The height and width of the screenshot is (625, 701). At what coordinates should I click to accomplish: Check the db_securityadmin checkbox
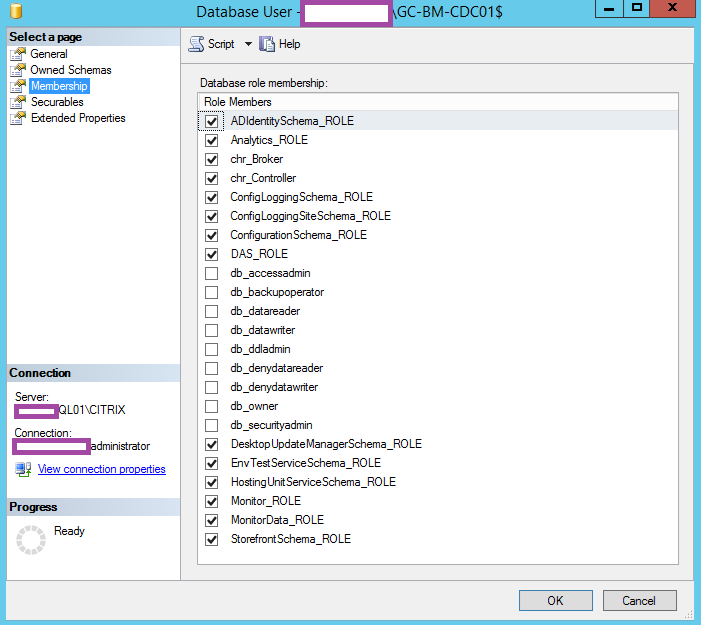pyautogui.click(x=211, y=425)
